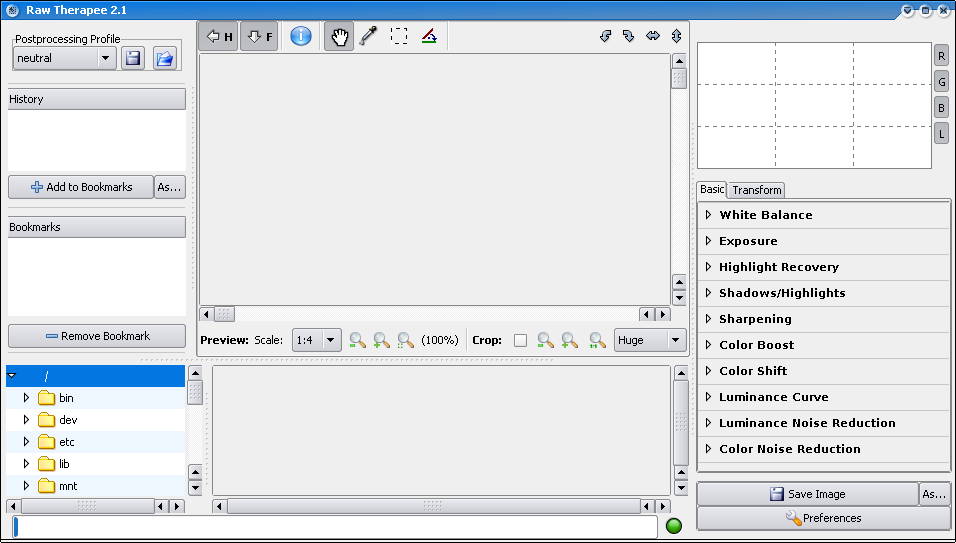This screenshot has height=543, width=956.
Task: Expand the dev folder
Action: tap(26, 420)
